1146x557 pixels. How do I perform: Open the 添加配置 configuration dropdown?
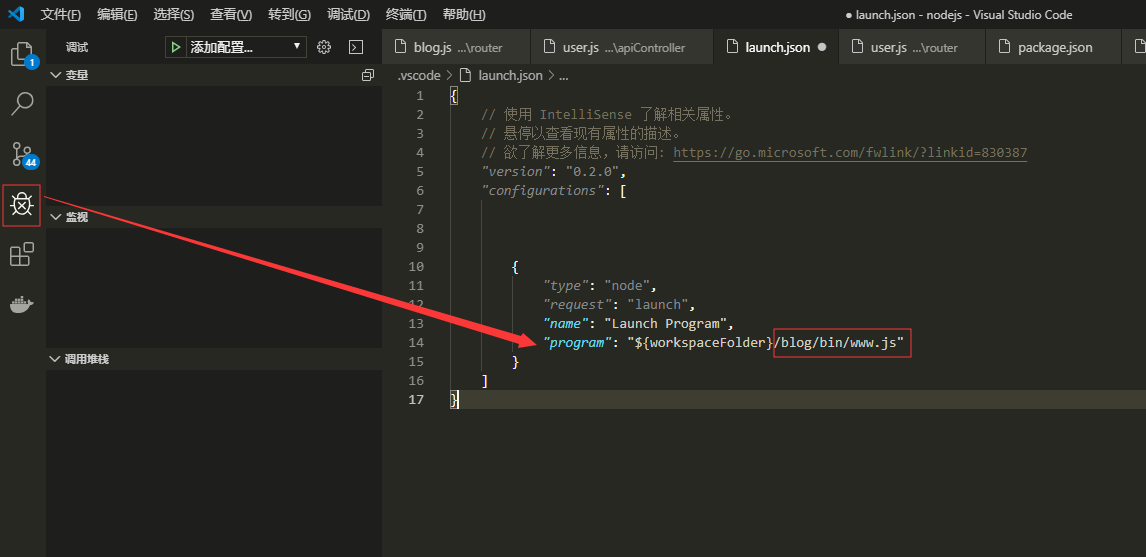(x=245, y=47)
